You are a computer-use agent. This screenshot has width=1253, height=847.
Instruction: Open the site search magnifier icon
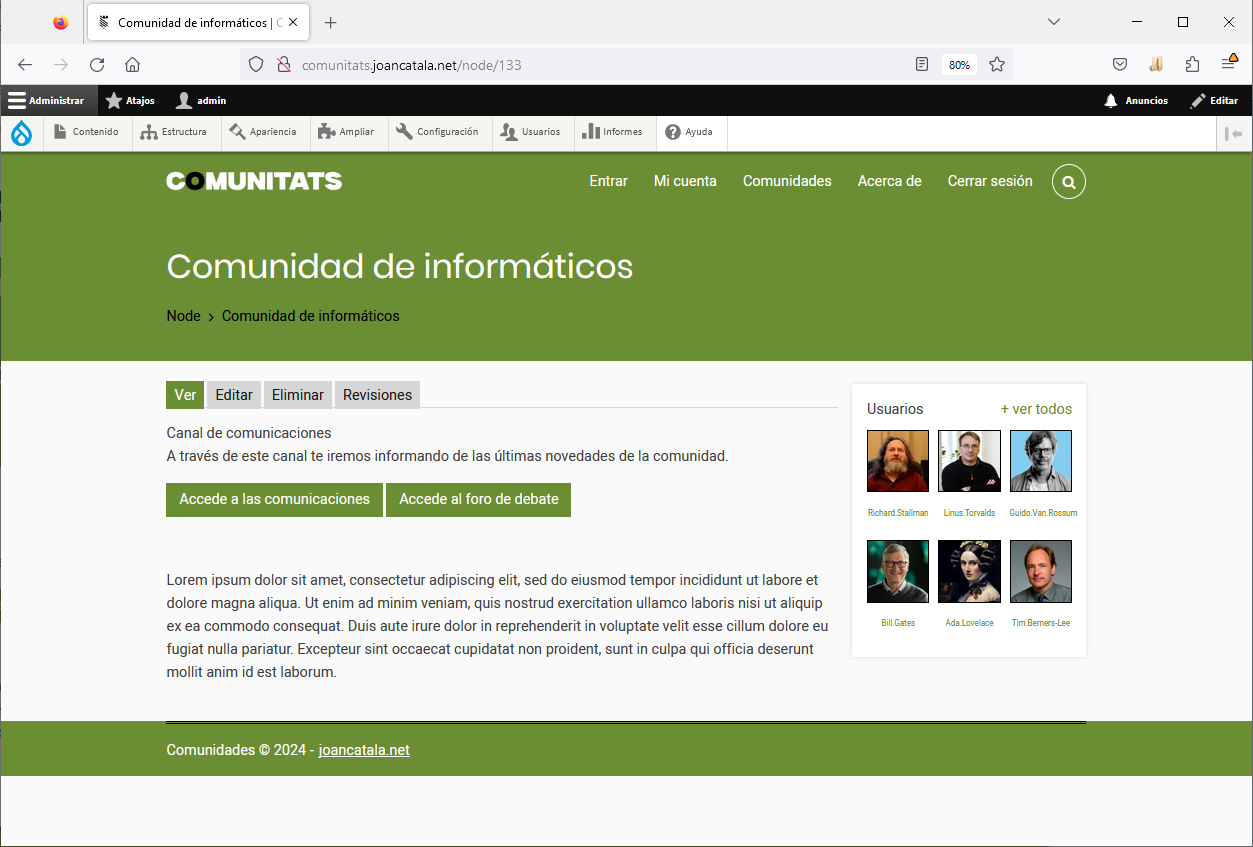[1069, 182]
